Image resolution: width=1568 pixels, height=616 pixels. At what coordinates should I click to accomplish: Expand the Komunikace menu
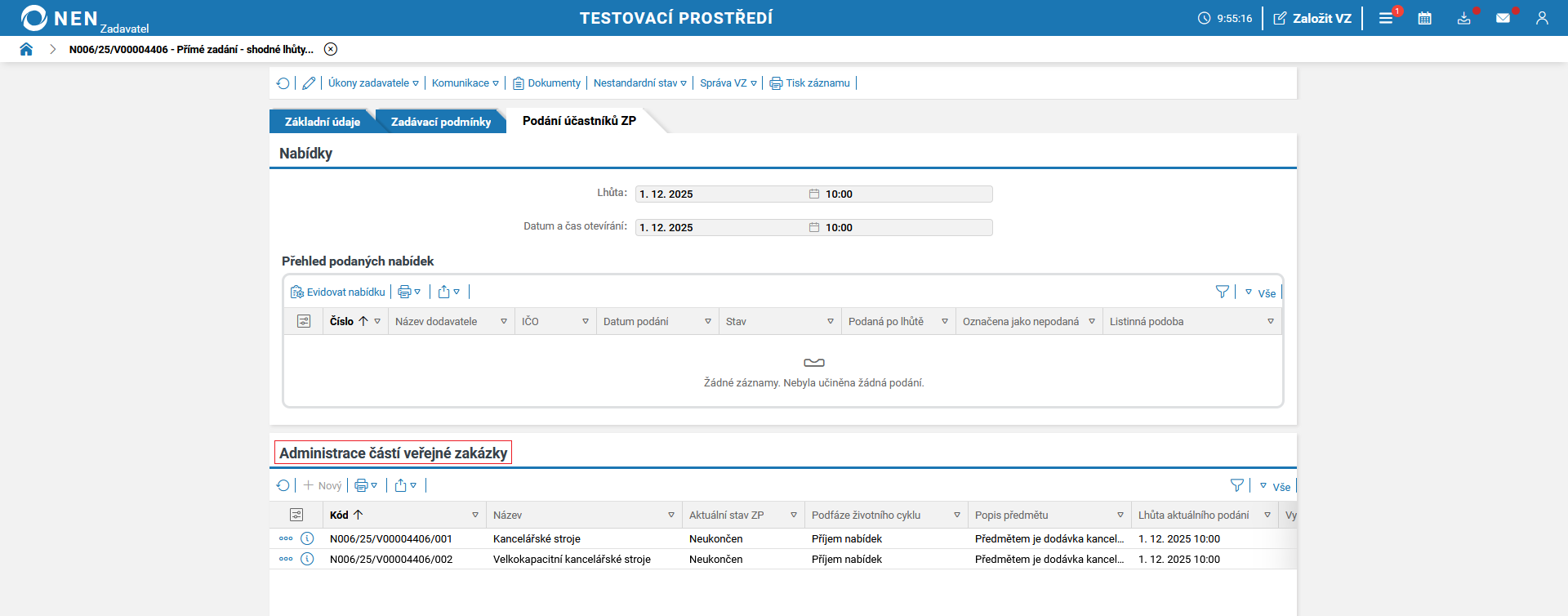pos(465,83)
